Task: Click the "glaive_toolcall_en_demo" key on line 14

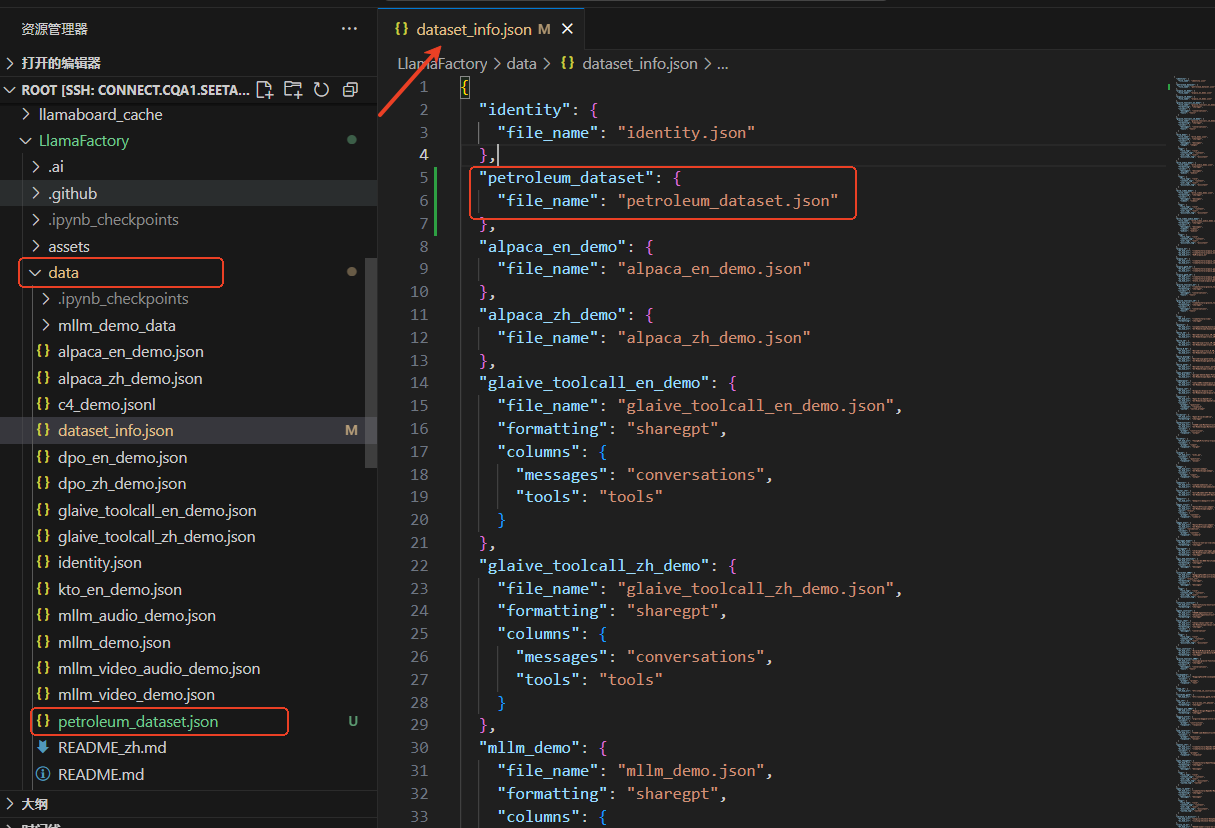Action: click(594, 383)
